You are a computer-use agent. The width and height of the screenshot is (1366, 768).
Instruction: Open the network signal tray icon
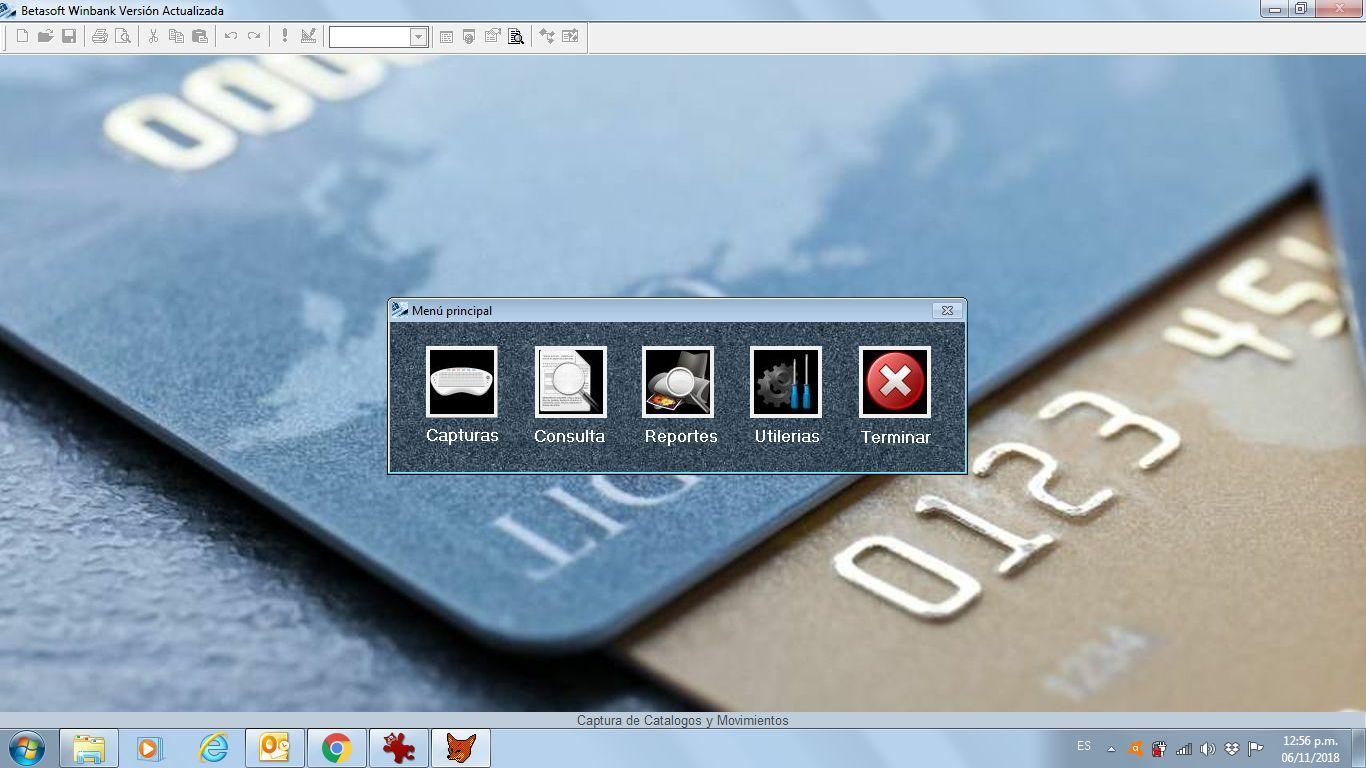[x=1184, y=748]
